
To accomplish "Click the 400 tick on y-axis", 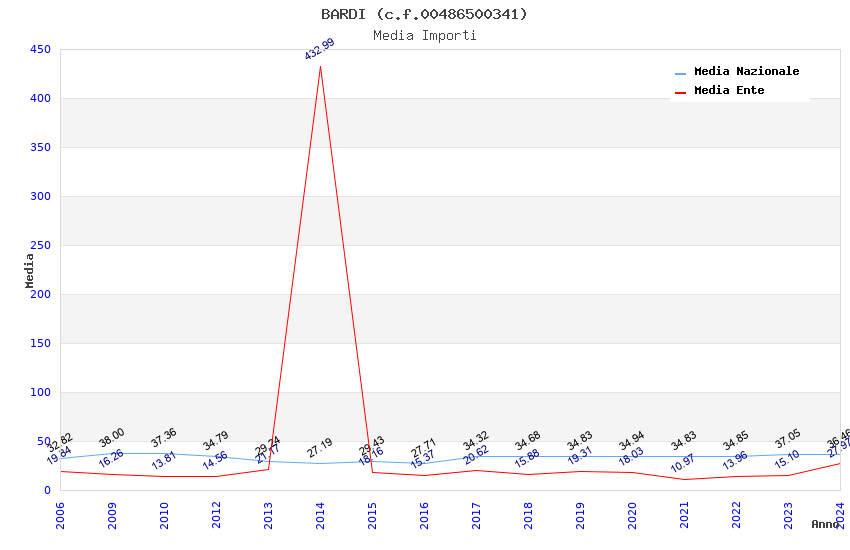I will (x=41, y=98).
